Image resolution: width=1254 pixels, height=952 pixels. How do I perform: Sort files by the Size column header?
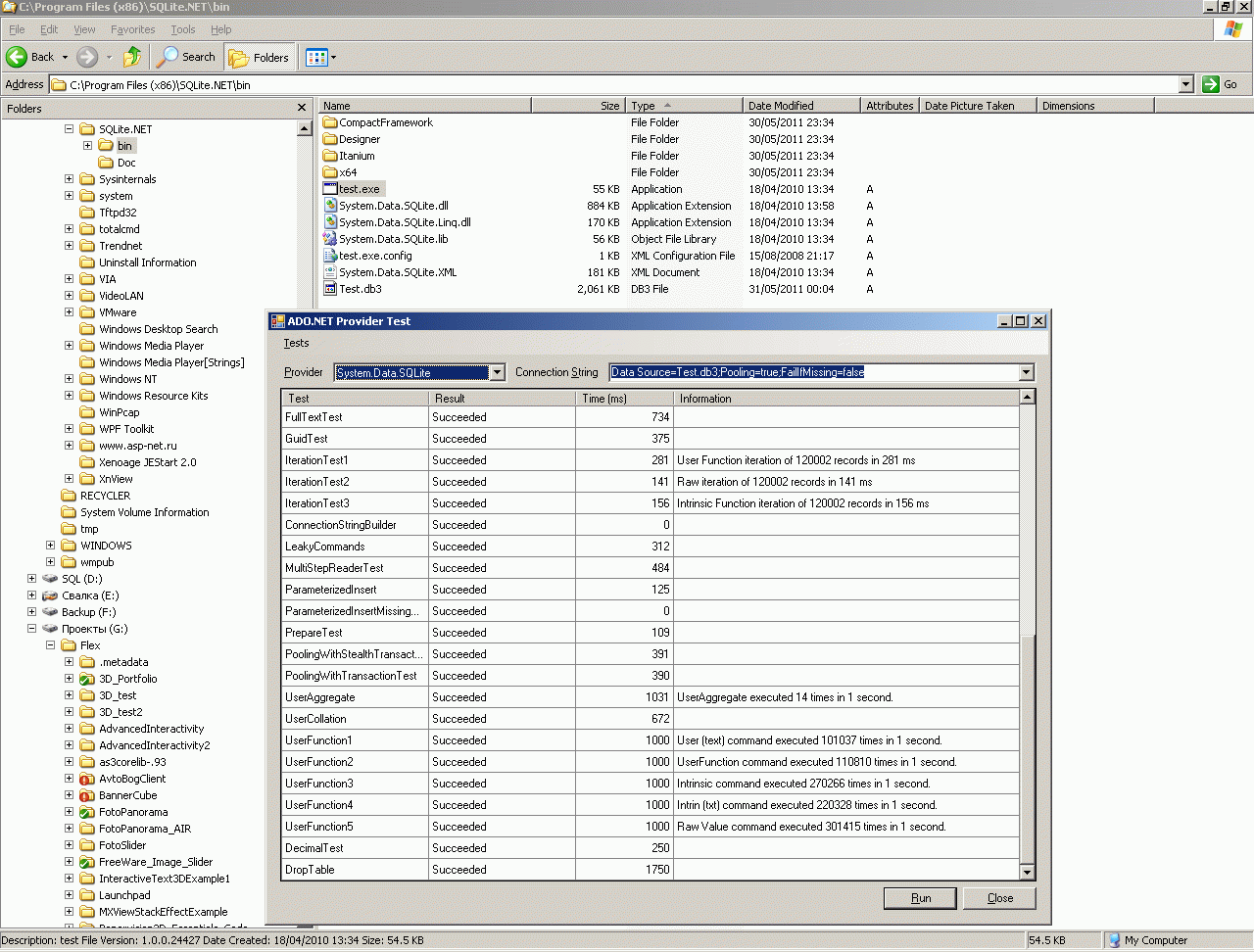(x=577, y=106)
